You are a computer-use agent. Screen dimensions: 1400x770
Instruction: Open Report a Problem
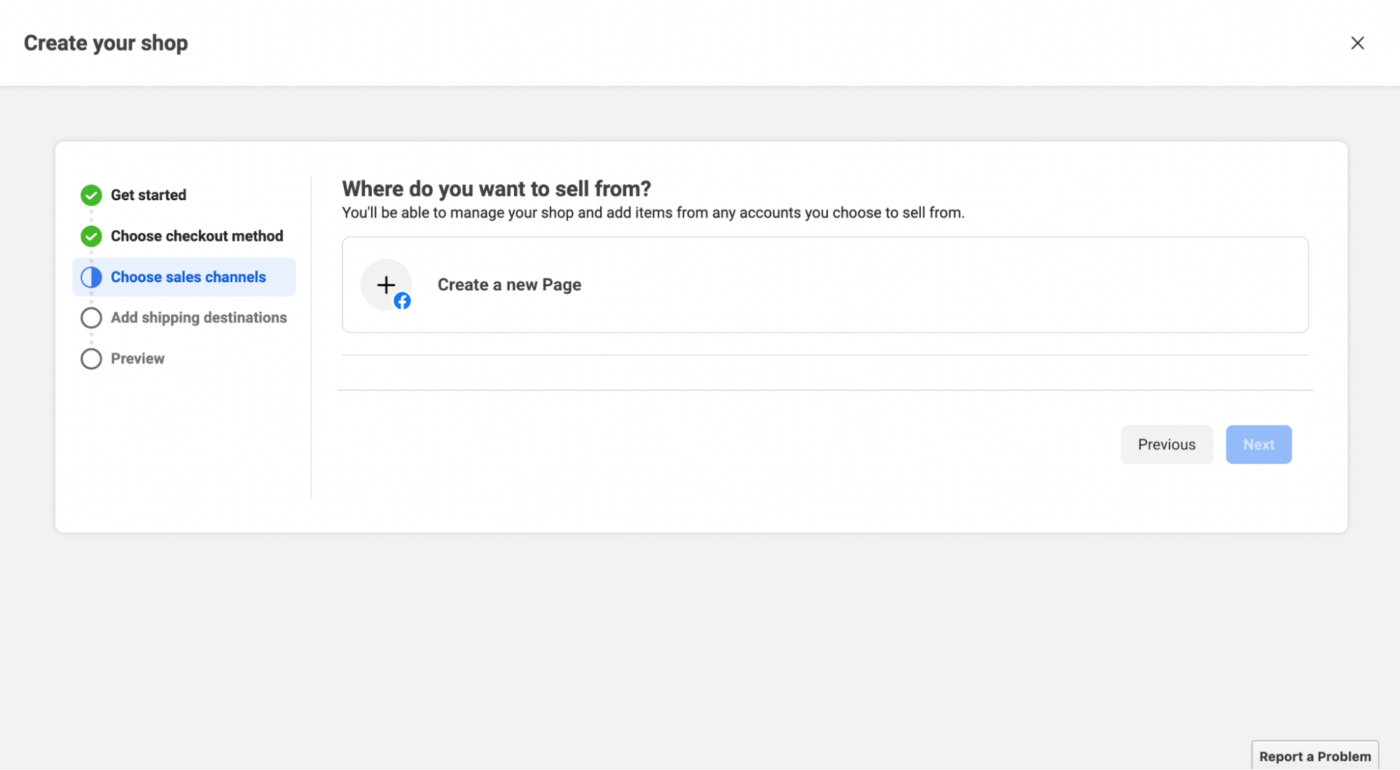(1314, 756)
